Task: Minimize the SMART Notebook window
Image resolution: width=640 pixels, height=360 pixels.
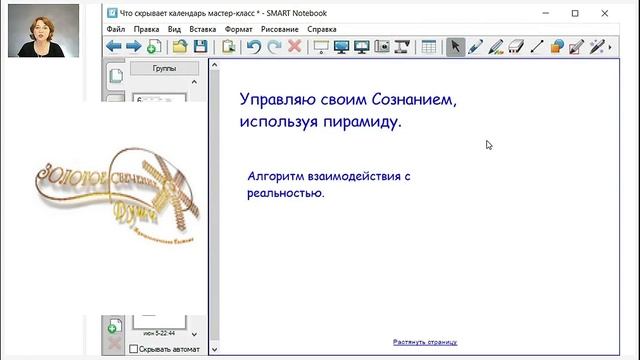Action: (546, 13)
